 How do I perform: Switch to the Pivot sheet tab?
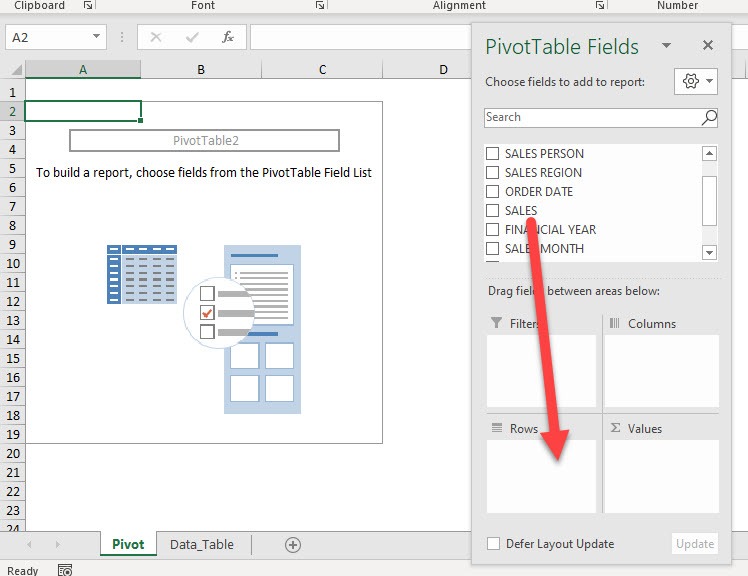point(128,545)
